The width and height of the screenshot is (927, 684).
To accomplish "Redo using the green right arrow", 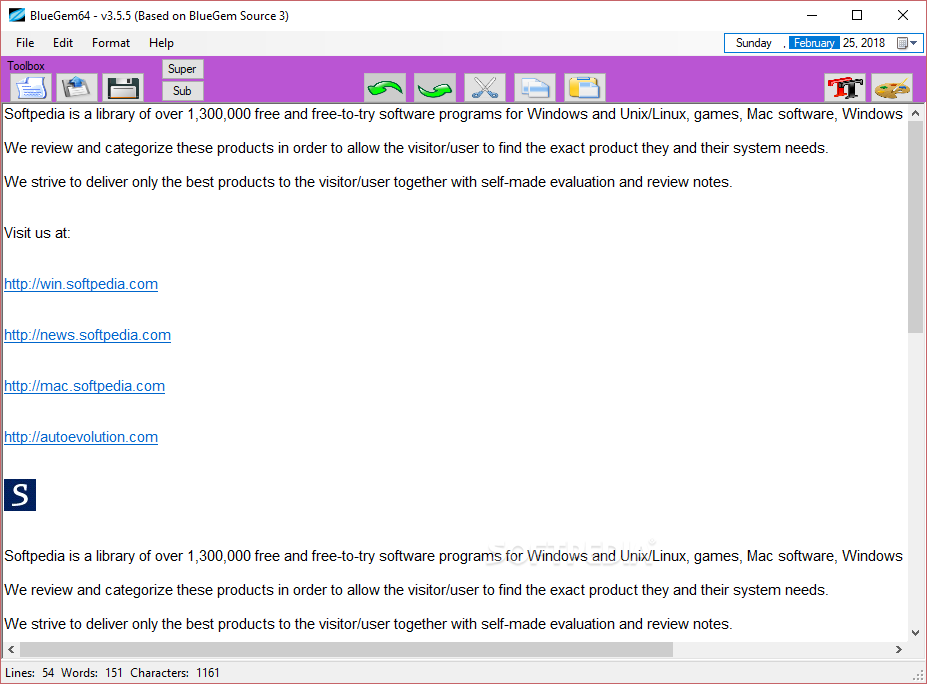I will [x=435, y=88].
